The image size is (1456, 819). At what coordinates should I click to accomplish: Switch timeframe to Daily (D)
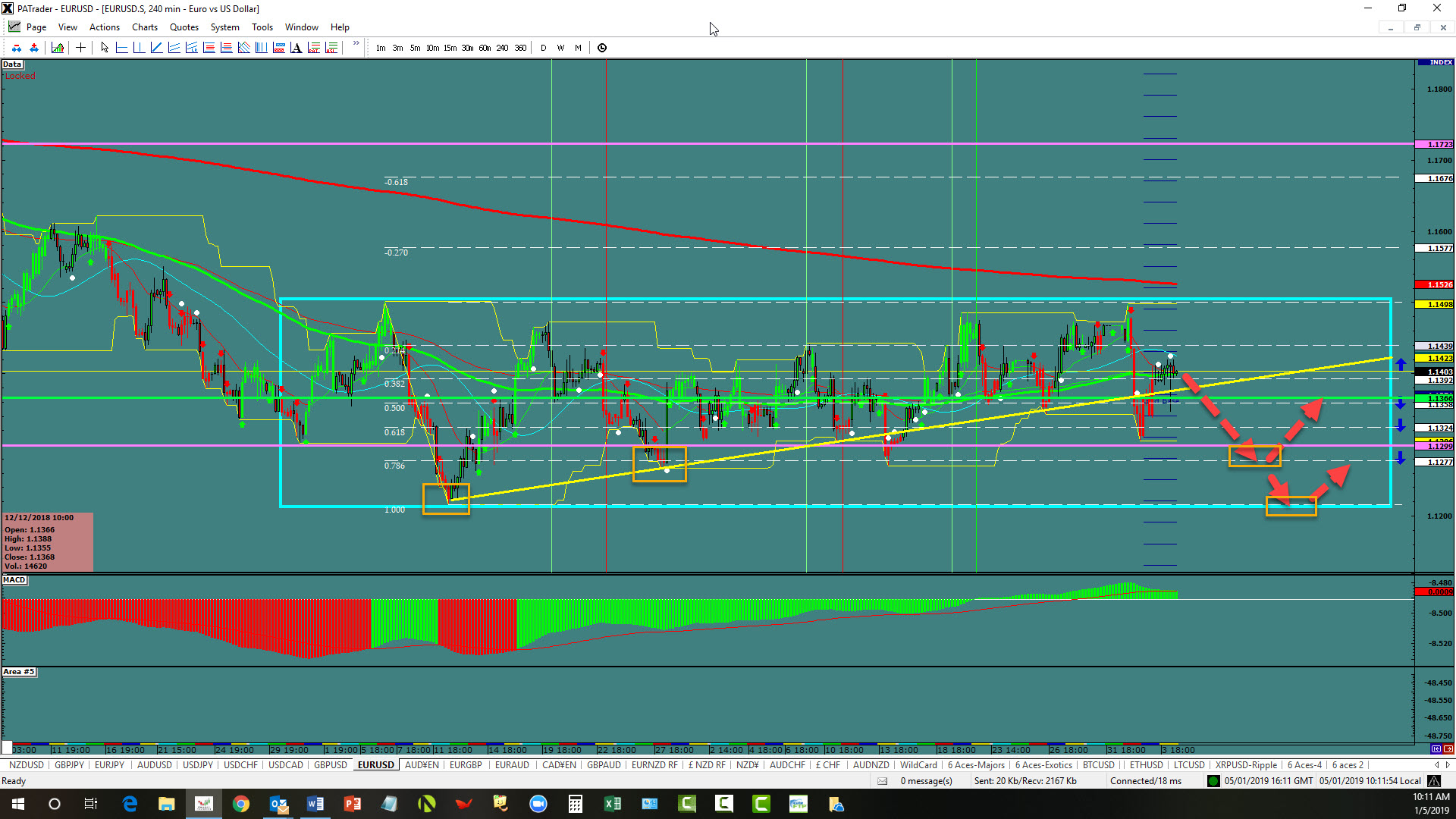pyautogui.click(x=543, y=48)
